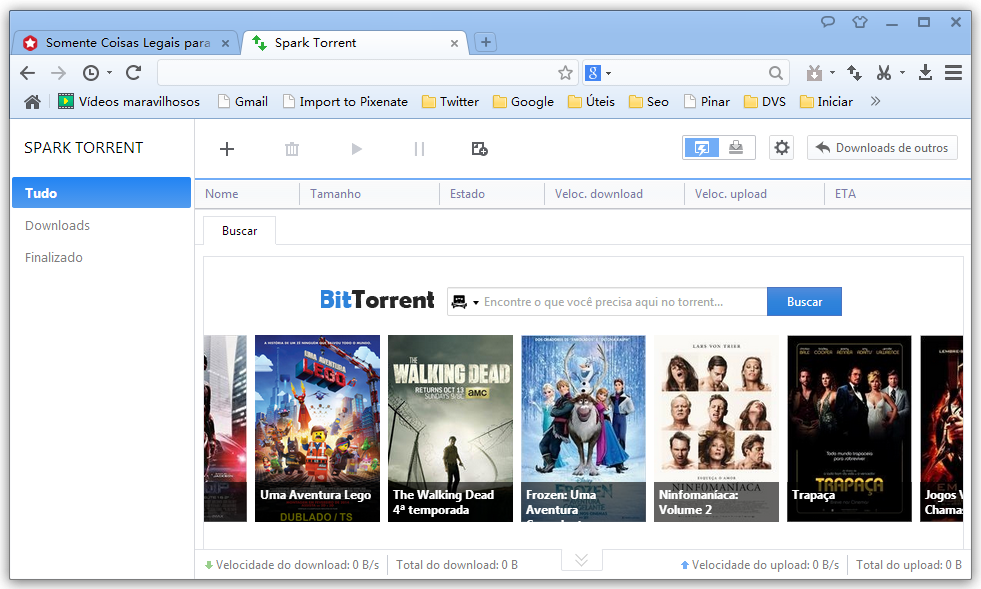Image resolution: width=981 pixels, height=589 pixels.
Task: Click the torrent transfer arrows icon in browser toolbar
Action: [854, 73]
